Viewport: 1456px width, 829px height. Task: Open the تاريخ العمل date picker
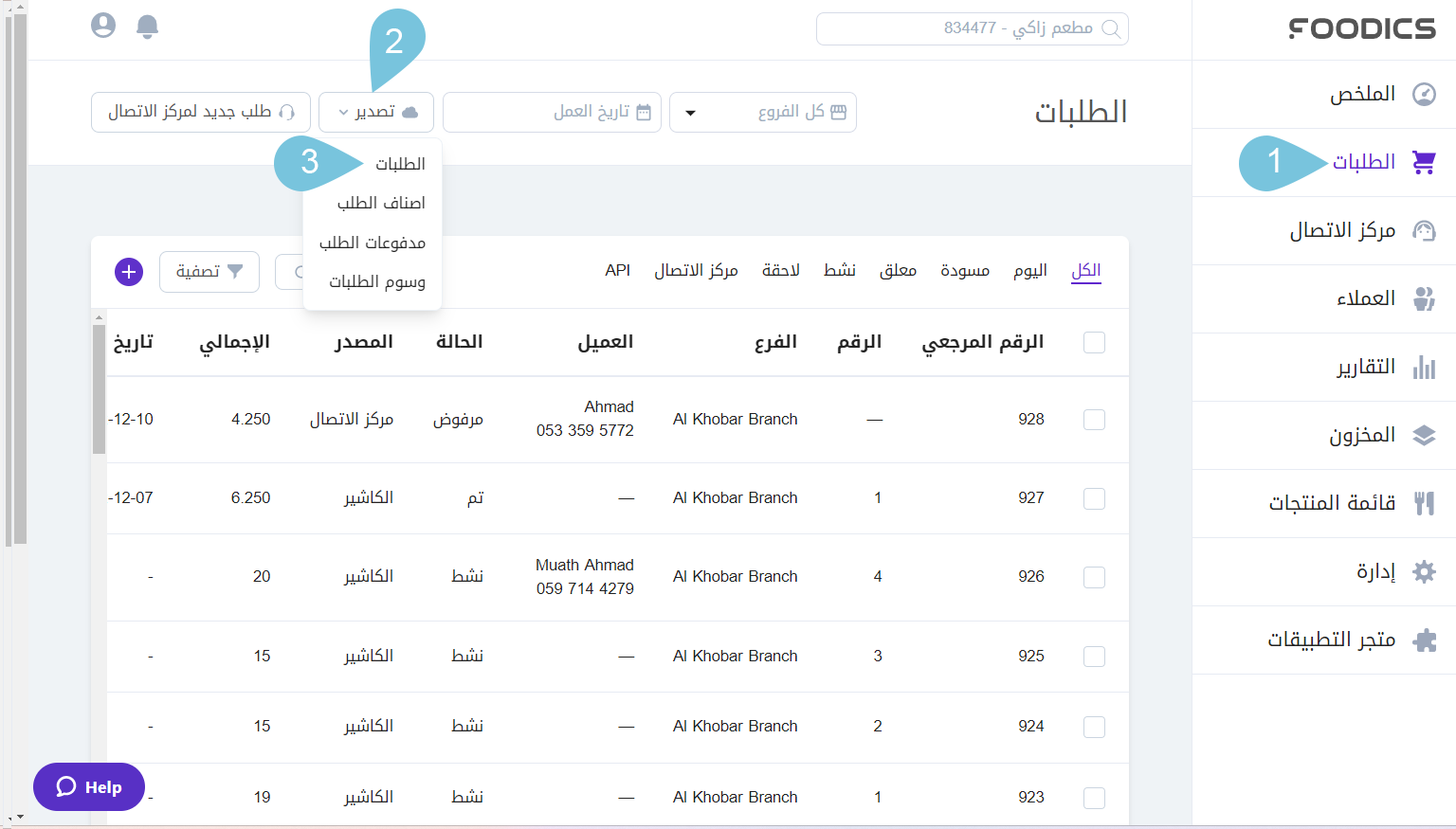pyautogui.click(x=552, y=112)
